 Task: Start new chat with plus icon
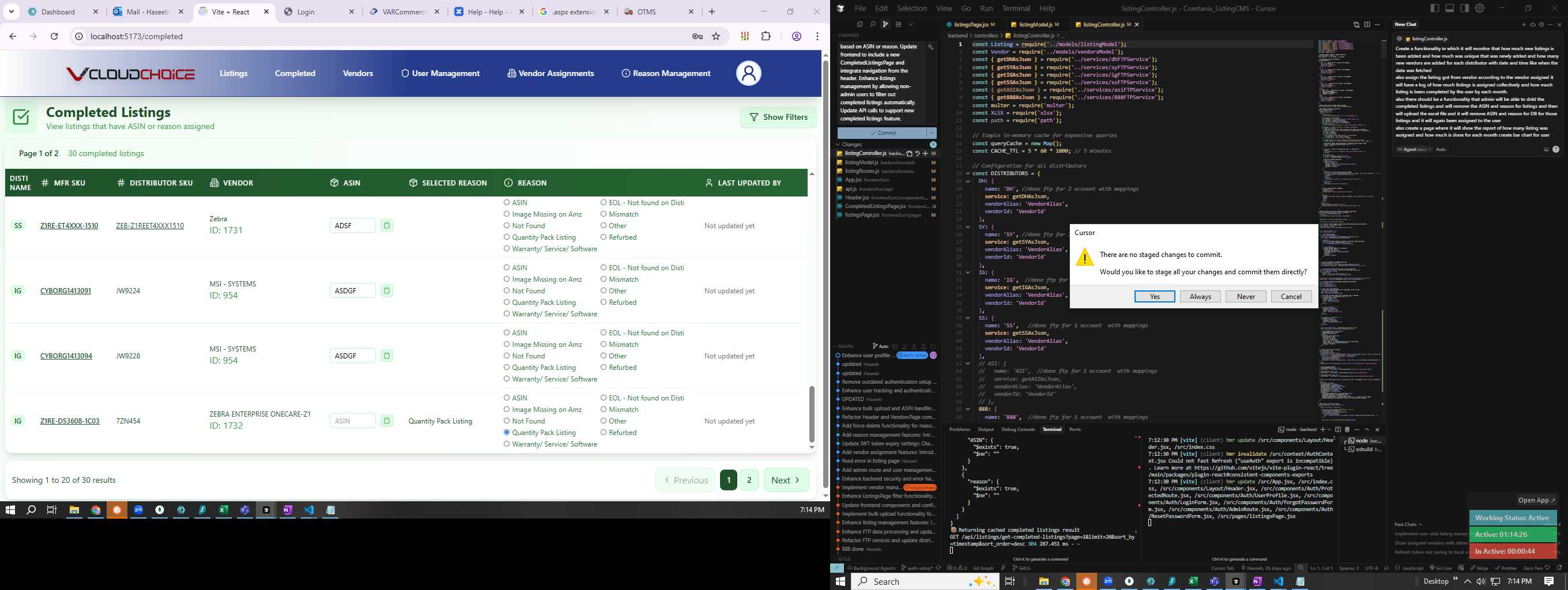(1524, 24)
